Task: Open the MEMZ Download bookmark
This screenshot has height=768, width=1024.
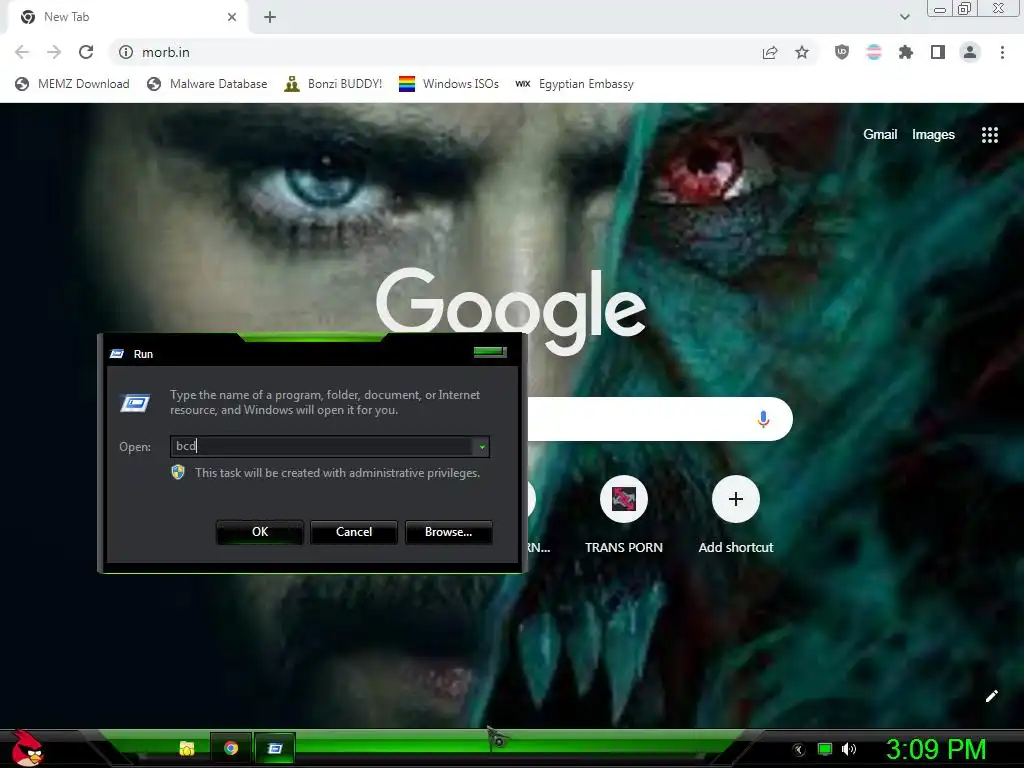Action: pyautogui.click(x=72, y=84)
